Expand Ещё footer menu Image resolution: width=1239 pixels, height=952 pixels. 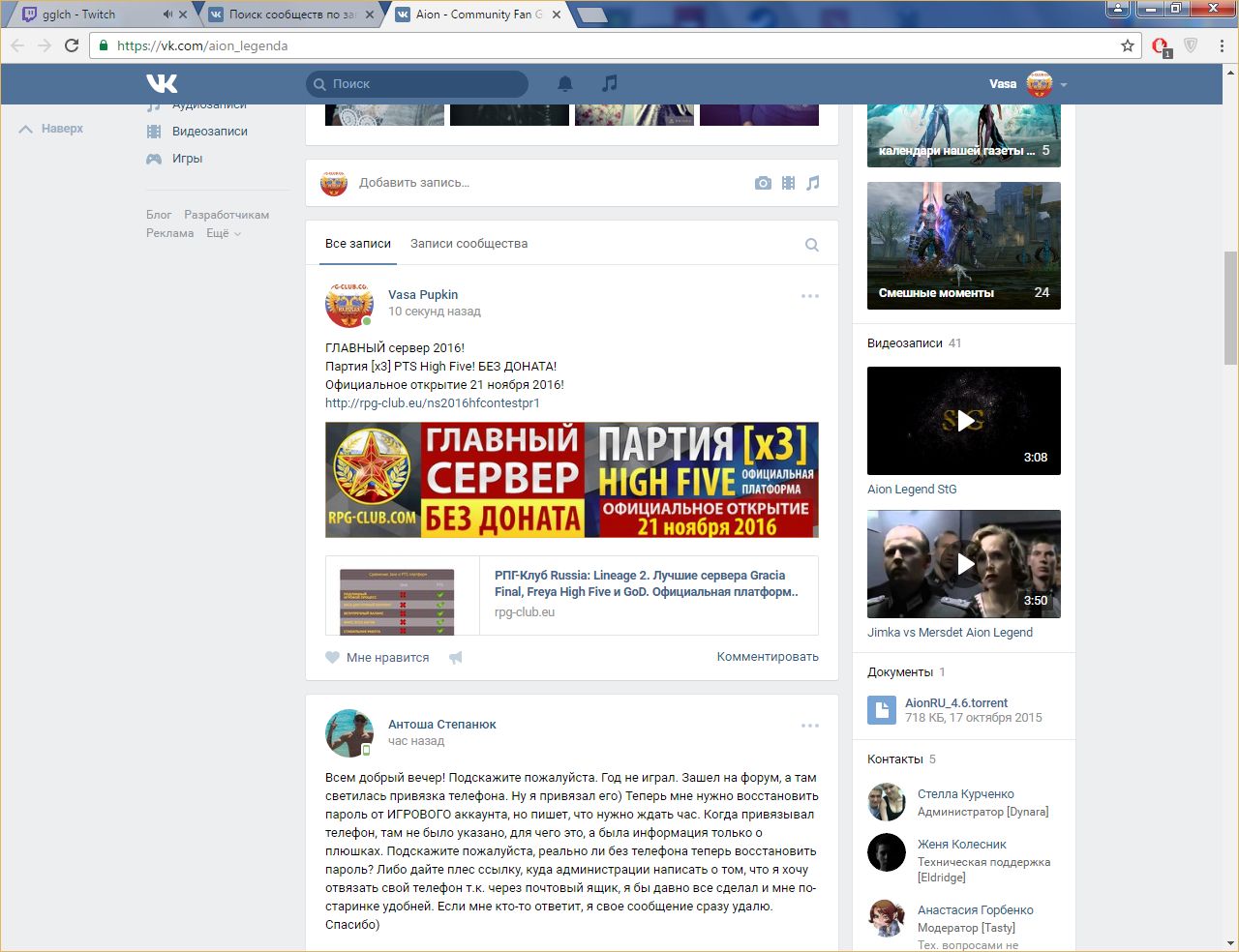[224, 233]
